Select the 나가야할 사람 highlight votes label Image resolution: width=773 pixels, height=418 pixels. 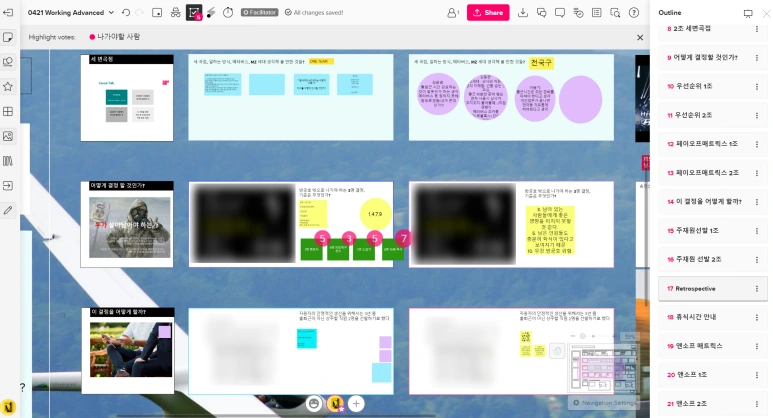(118, 36)
